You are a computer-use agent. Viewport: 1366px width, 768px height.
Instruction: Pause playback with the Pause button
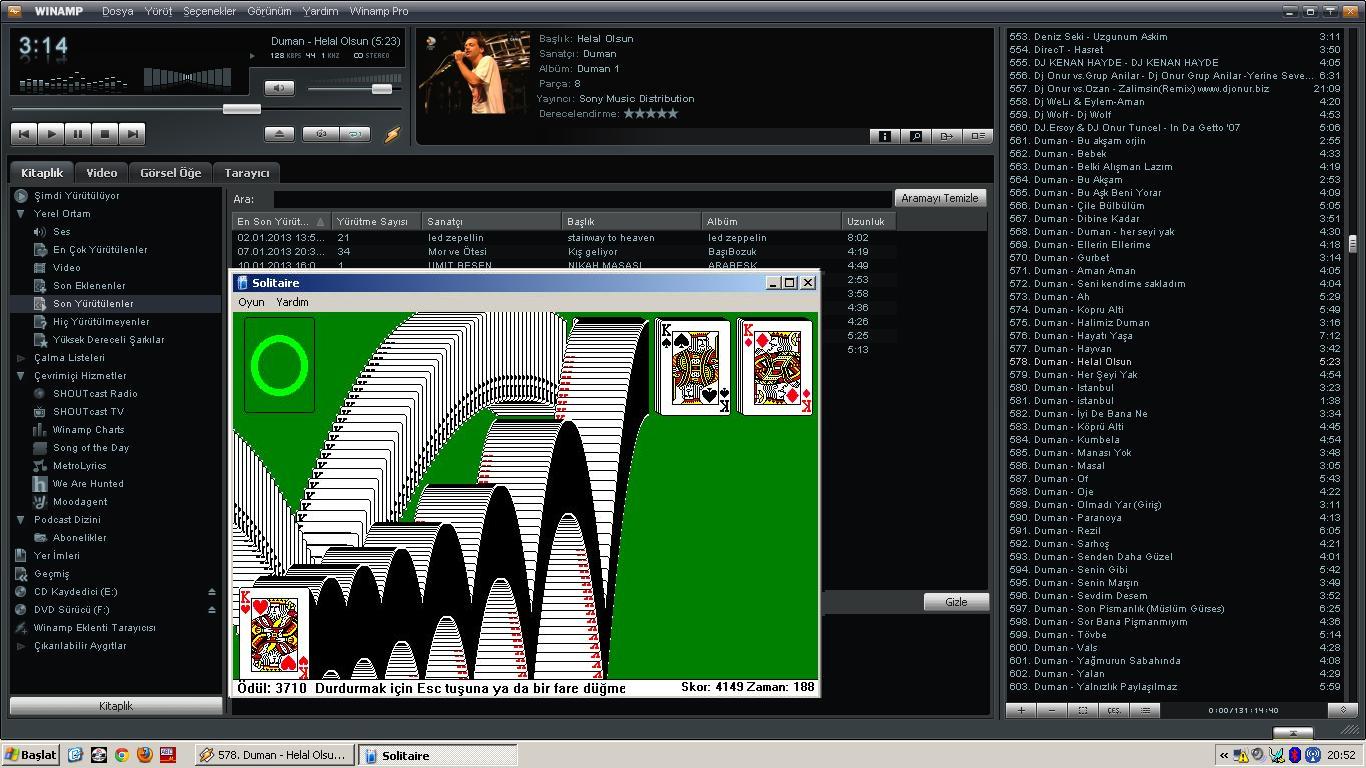(x=78, y=133)
